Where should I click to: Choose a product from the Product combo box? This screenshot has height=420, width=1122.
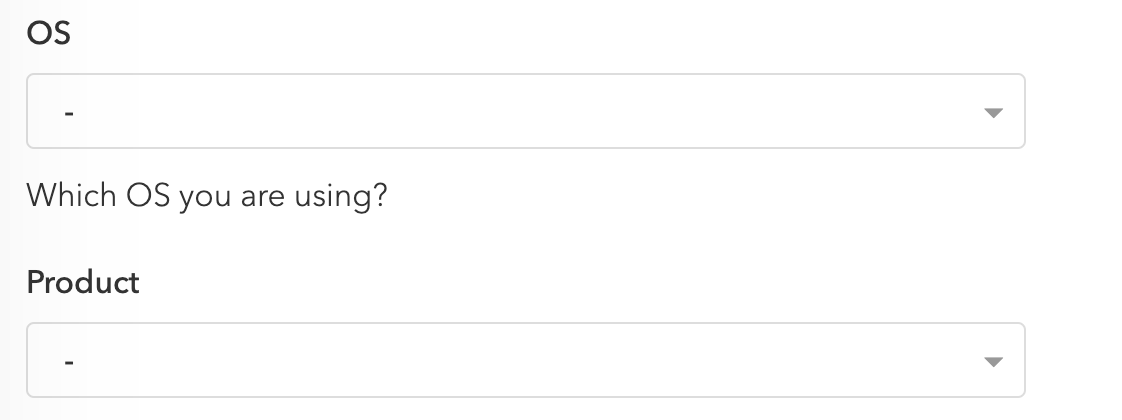(x=526, y=360)
